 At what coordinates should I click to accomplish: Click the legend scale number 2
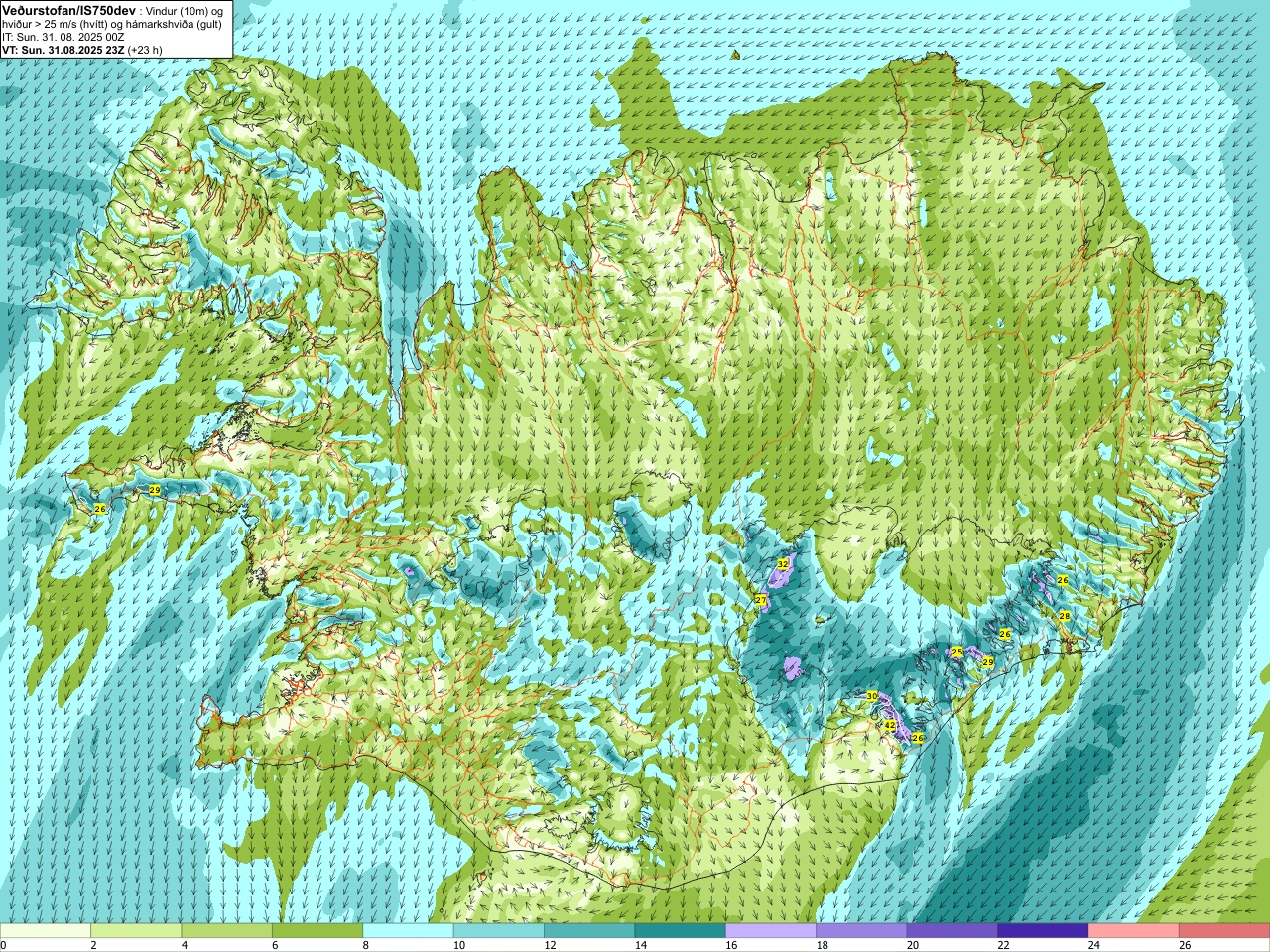(x=93, y=945)
